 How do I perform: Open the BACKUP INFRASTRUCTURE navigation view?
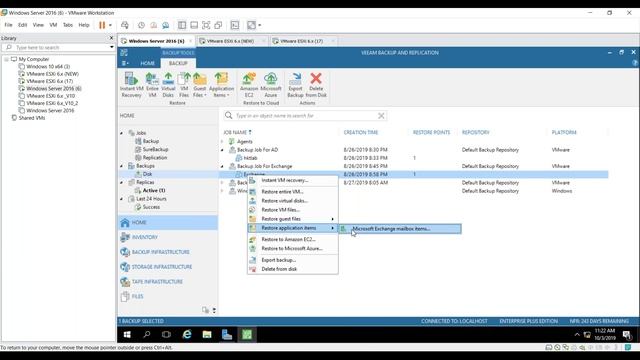click(x=168, y=252)
